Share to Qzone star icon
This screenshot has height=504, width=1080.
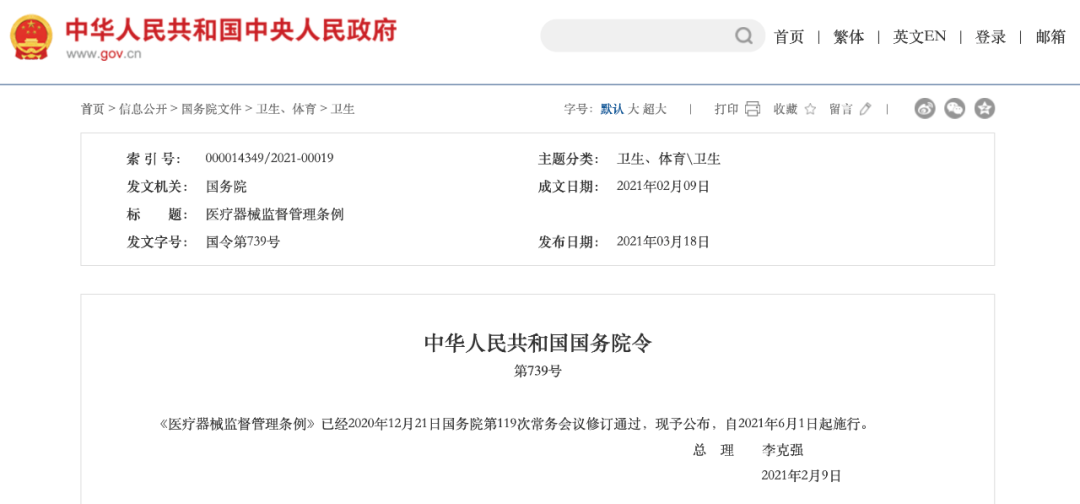pyautogui.click(x=985, y=109)
